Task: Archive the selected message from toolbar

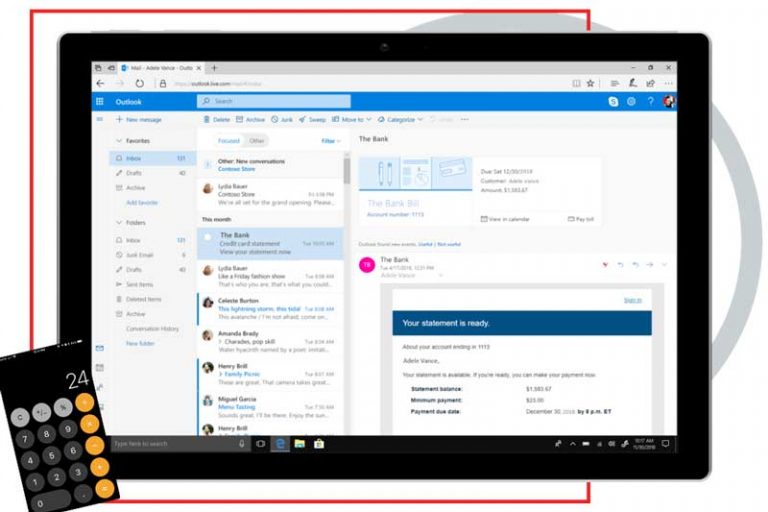Action: coord(250,120)
